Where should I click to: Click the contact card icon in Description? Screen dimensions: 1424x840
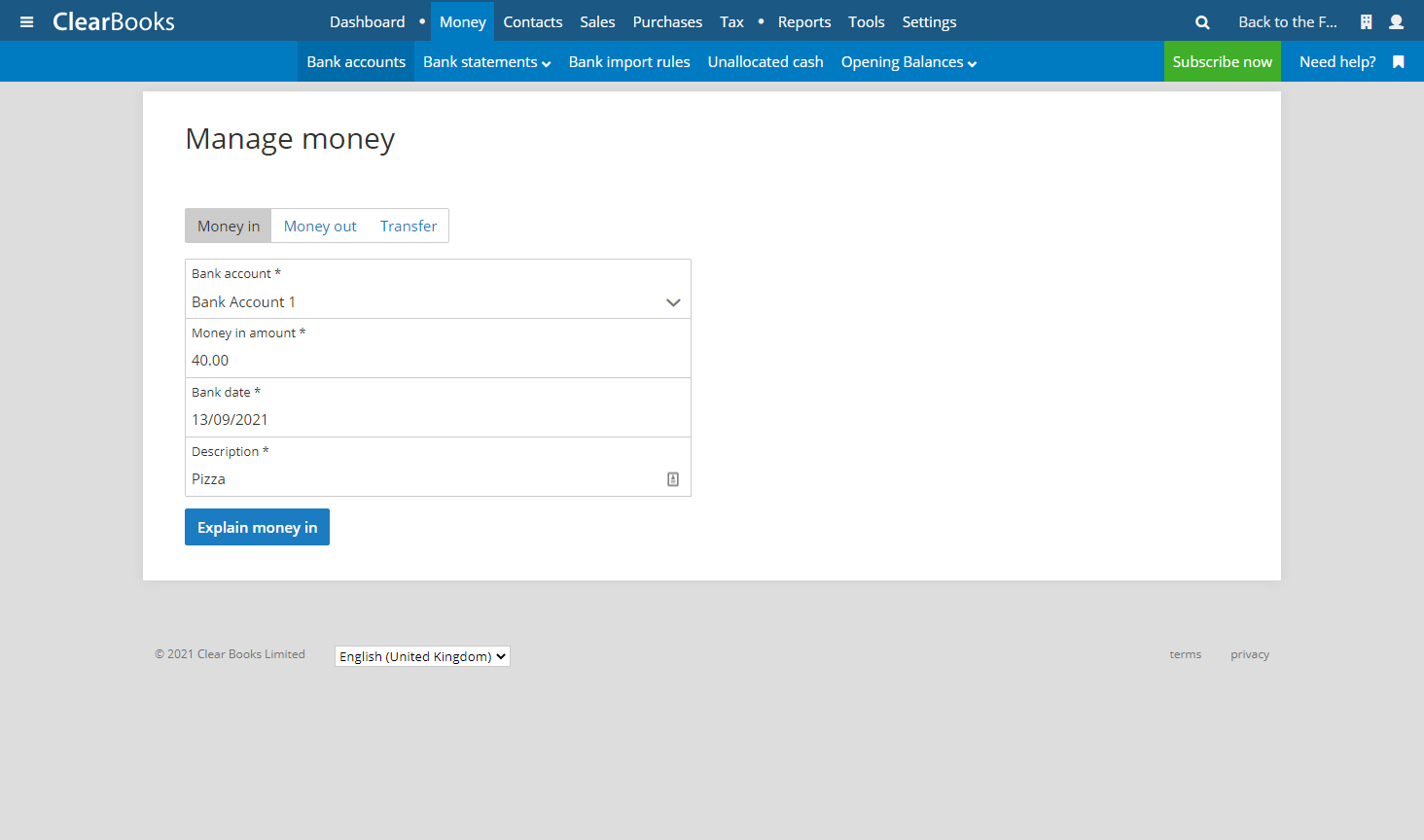pos(672,479)
